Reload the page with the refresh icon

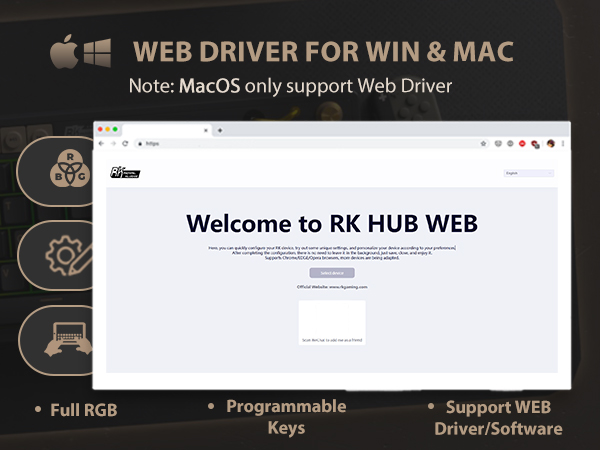[x=125, y=143]
